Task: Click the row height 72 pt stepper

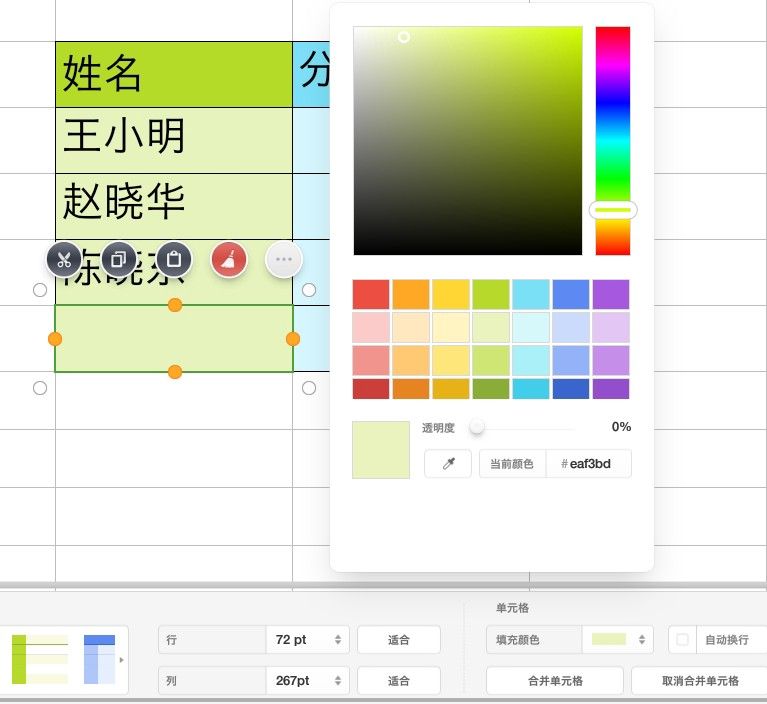Action: [338, 639]
